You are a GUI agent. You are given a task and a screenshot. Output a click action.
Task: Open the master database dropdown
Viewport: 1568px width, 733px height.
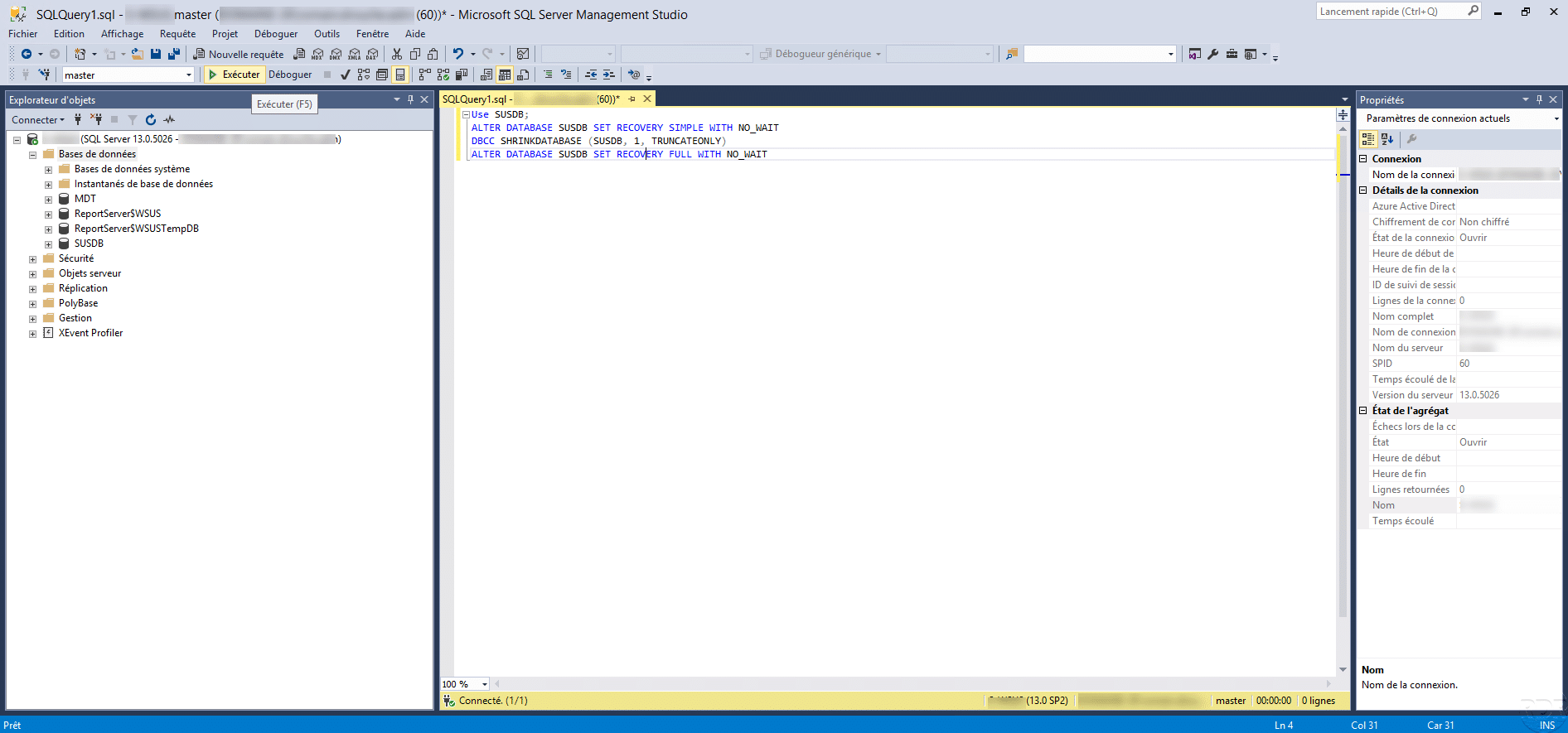pos(189,75)
